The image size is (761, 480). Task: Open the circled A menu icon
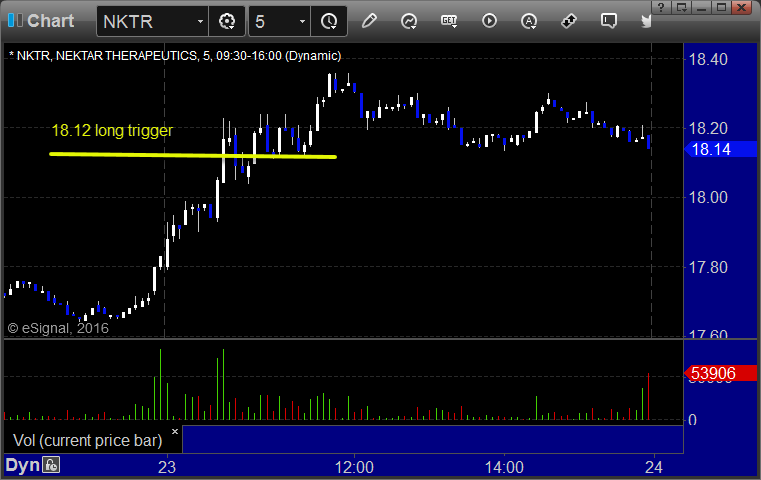(x=529, y=21)
